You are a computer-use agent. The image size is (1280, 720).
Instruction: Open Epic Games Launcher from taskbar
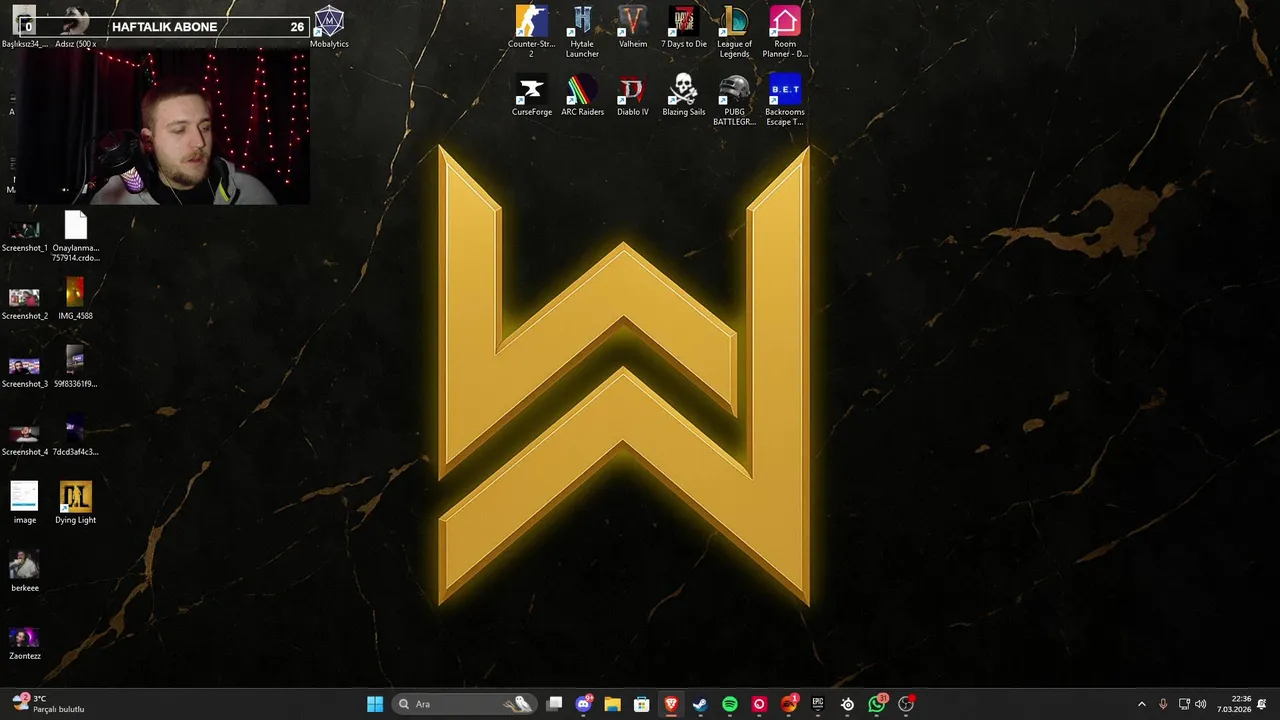[x=818, y=704]
